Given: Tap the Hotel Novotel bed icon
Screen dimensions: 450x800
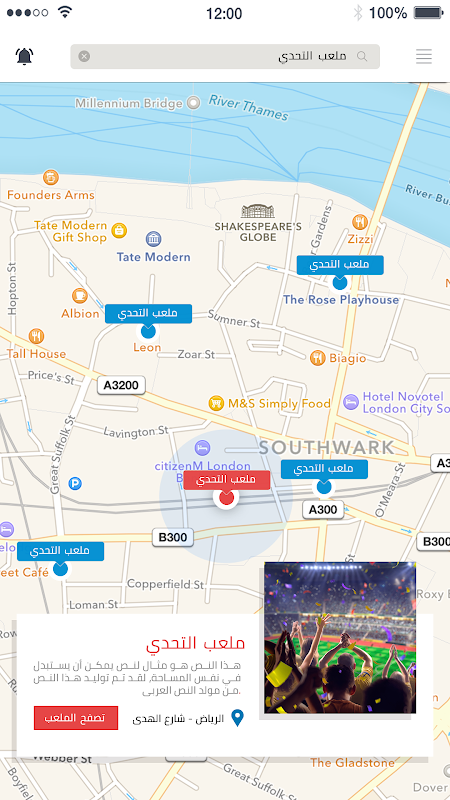Looking at the screenshot, I should coord(351,402).
